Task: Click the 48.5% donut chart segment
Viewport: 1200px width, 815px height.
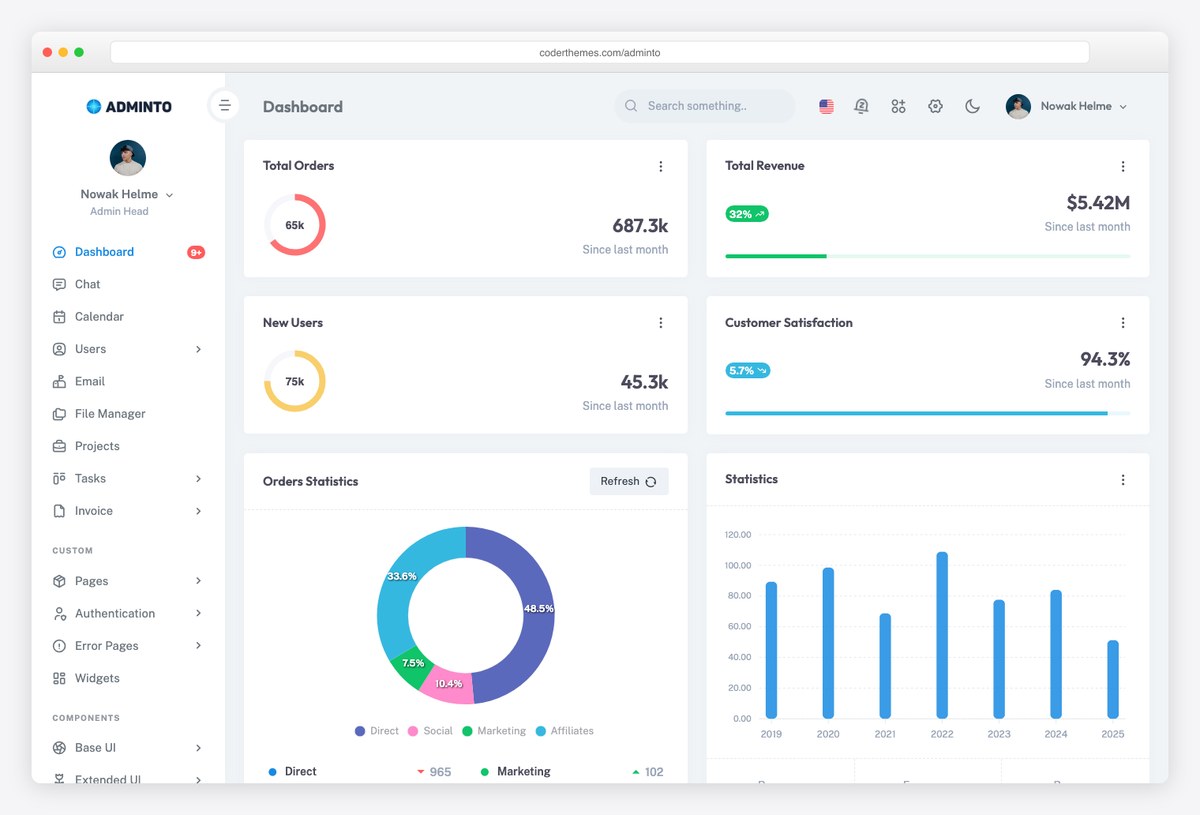Action: pyautogui.click(x=538, y=608)
